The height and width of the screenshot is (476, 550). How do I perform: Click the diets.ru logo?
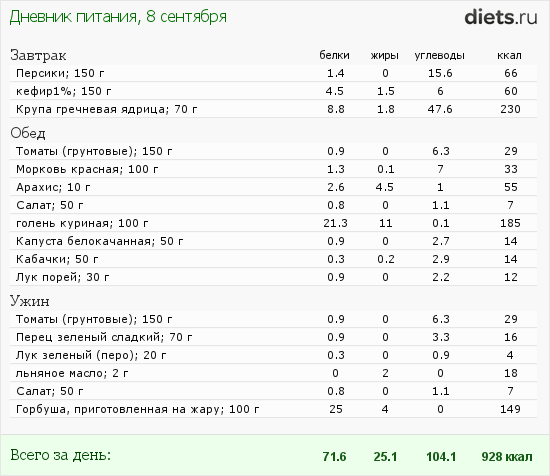pyautogui.click(x=501, y=17)
